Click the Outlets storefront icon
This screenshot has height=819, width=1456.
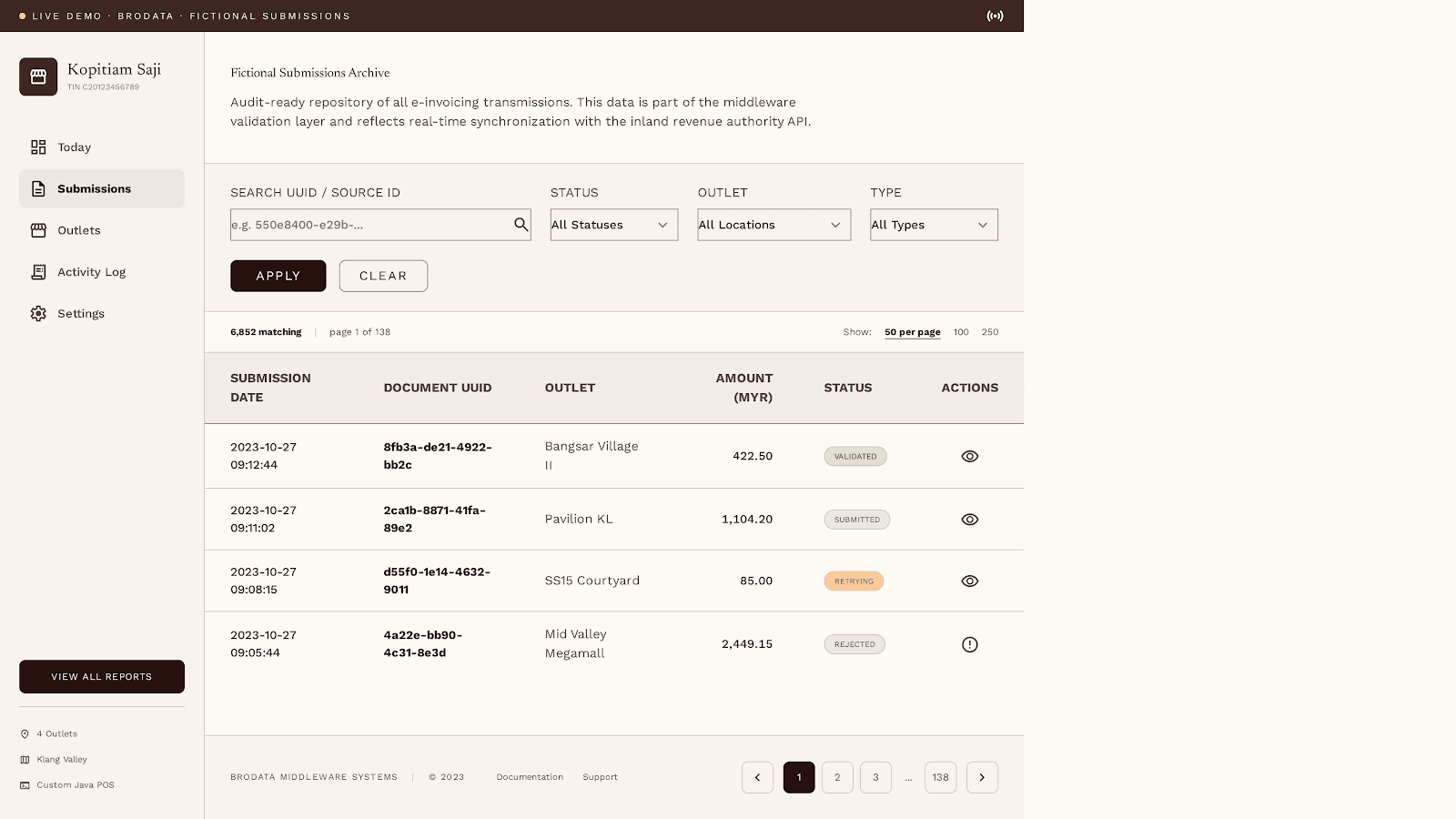click(x=38, y=230)
